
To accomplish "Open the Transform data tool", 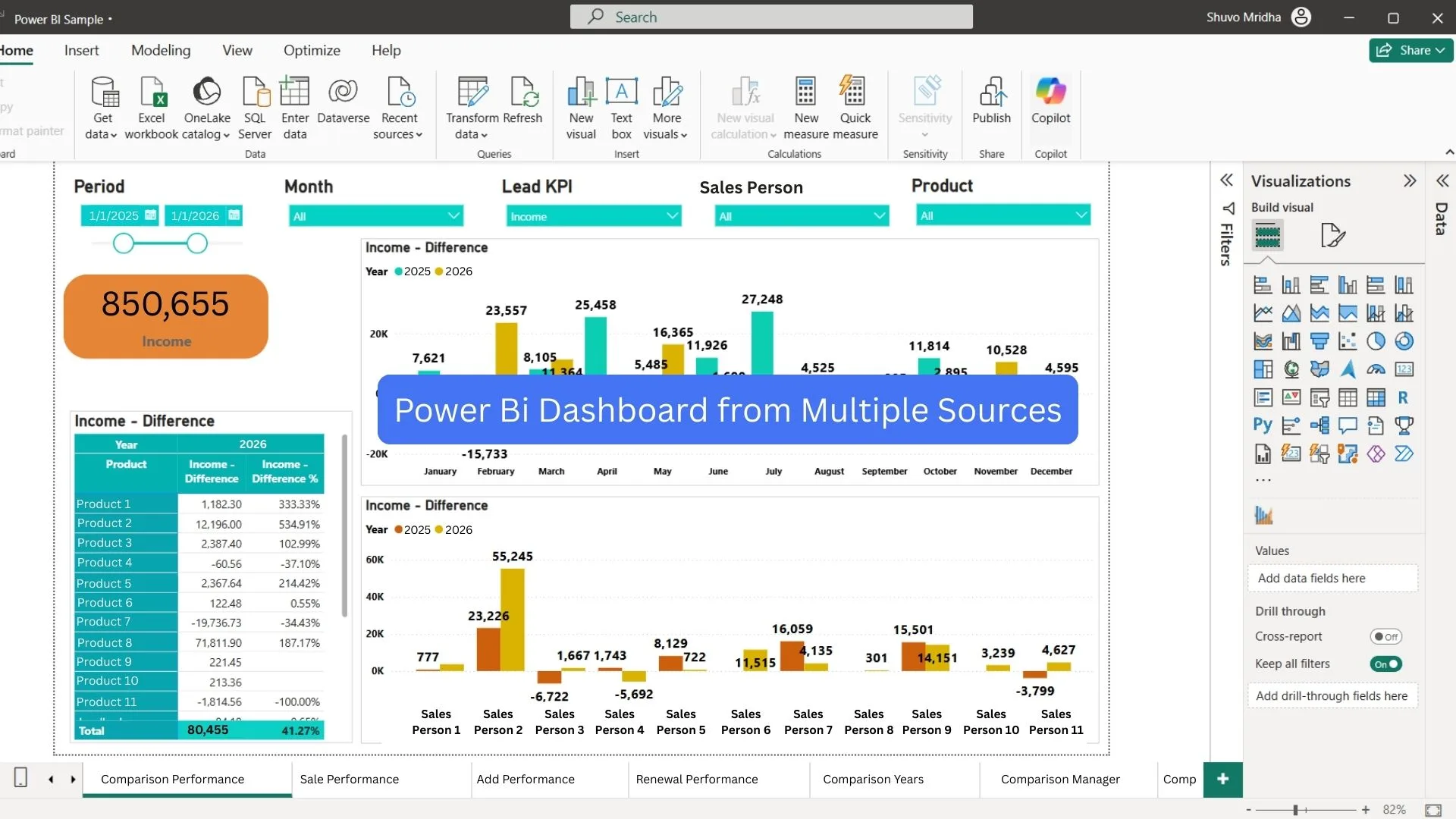I will (472, 93).
